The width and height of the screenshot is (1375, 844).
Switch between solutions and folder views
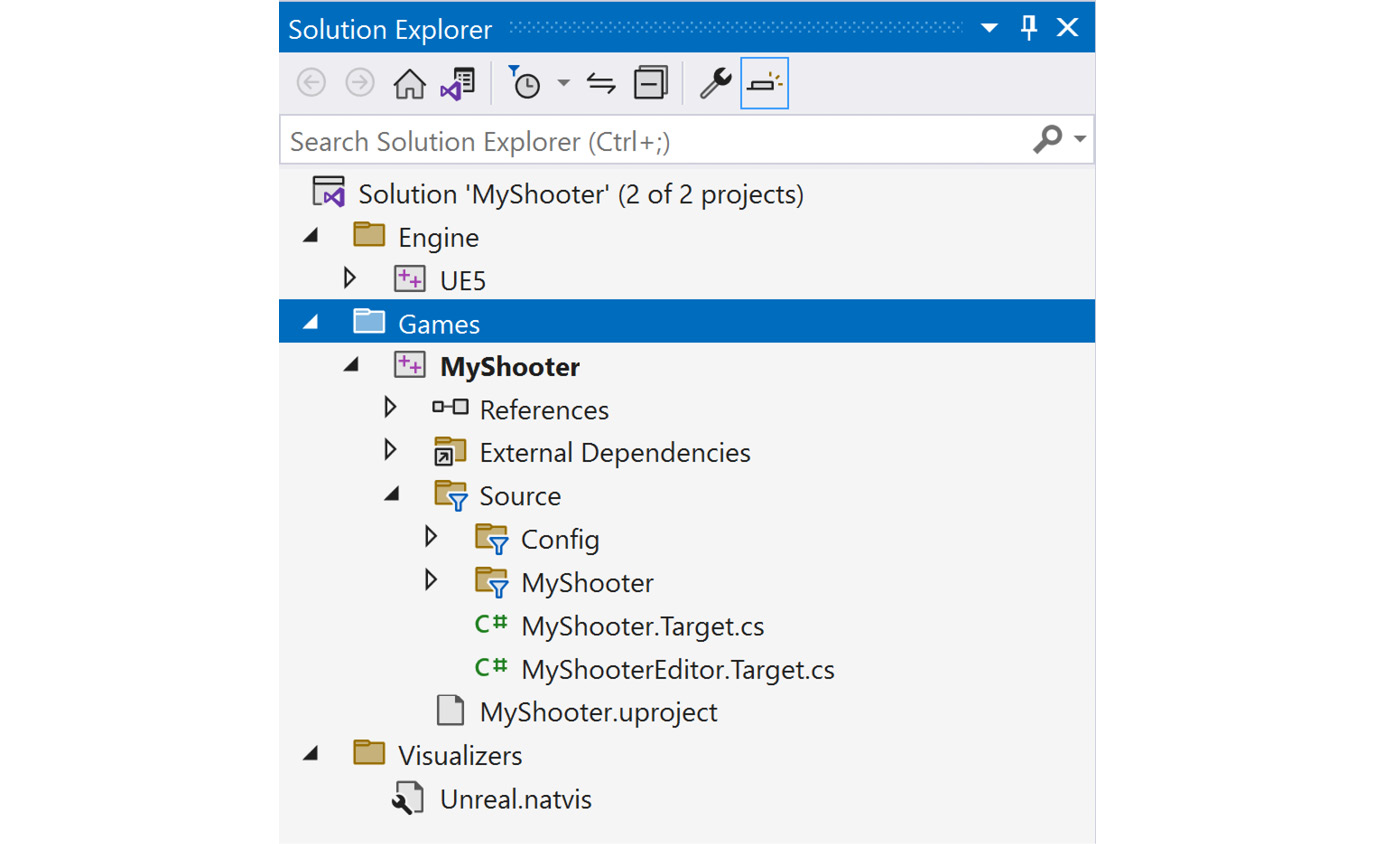458,84
